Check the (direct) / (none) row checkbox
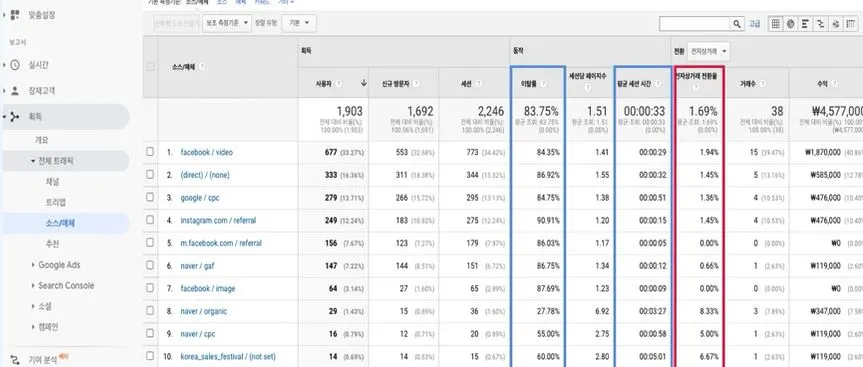The width and height of the screenshot is (863, 367). click(150, 174)
